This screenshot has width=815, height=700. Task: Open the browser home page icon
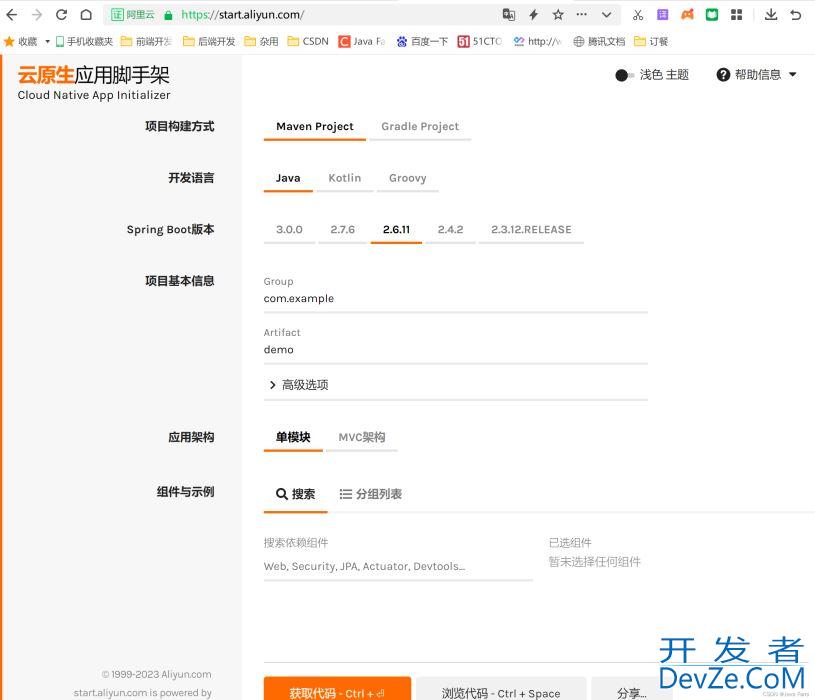click(86, 15)
